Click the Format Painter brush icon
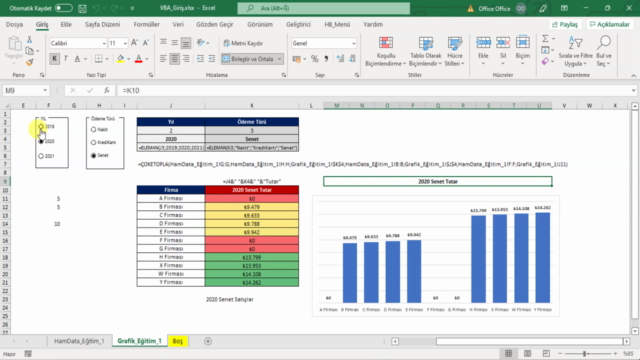 (29, 62)
